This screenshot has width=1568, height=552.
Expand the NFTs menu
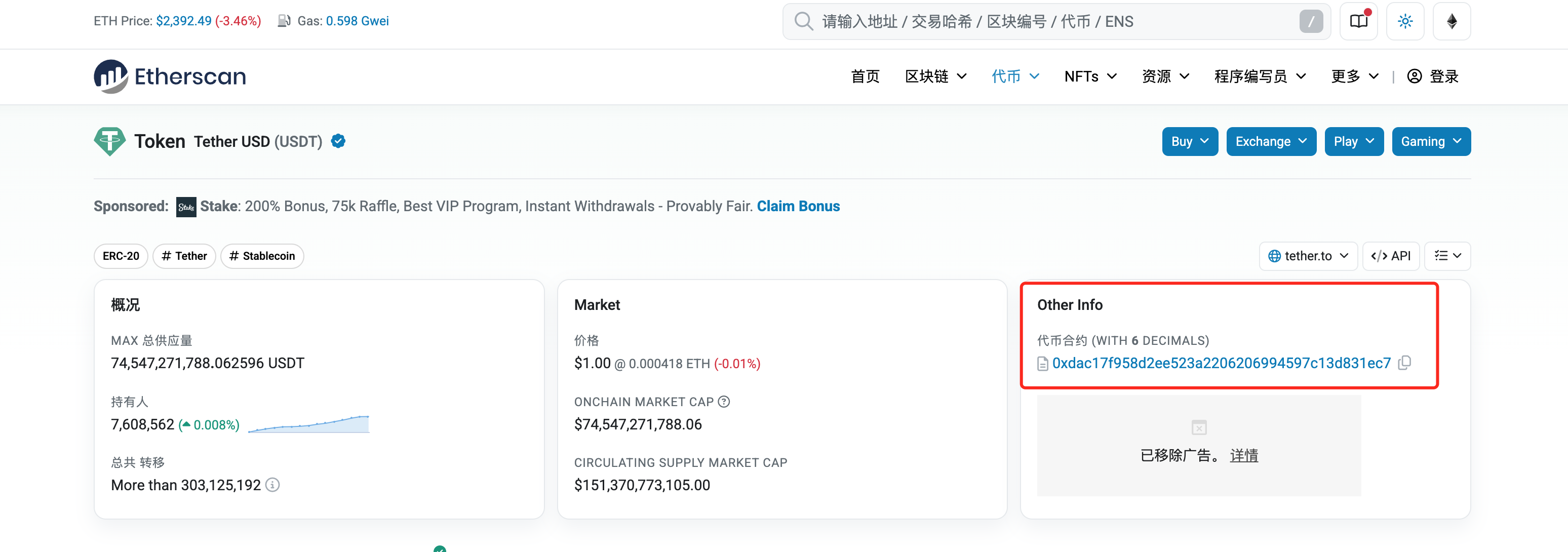(1090, 76)
